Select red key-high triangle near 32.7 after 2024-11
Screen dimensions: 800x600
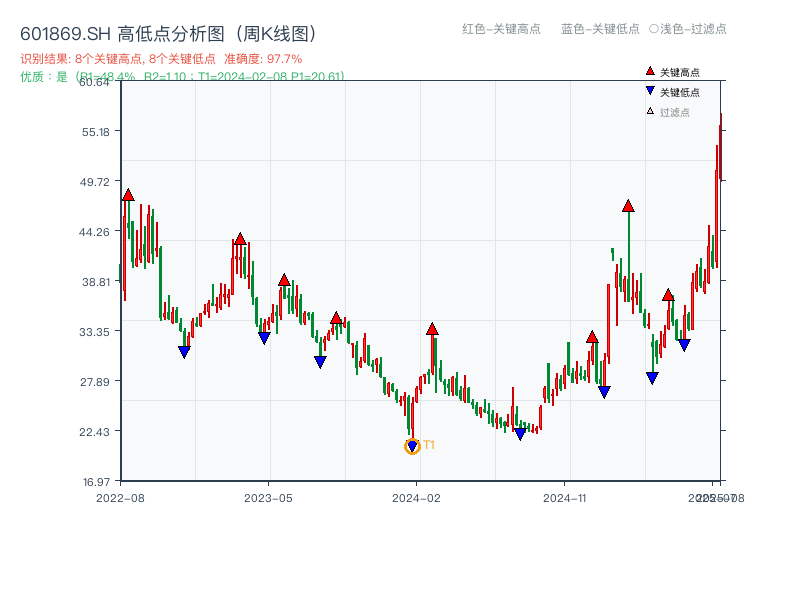pos(592,337)
